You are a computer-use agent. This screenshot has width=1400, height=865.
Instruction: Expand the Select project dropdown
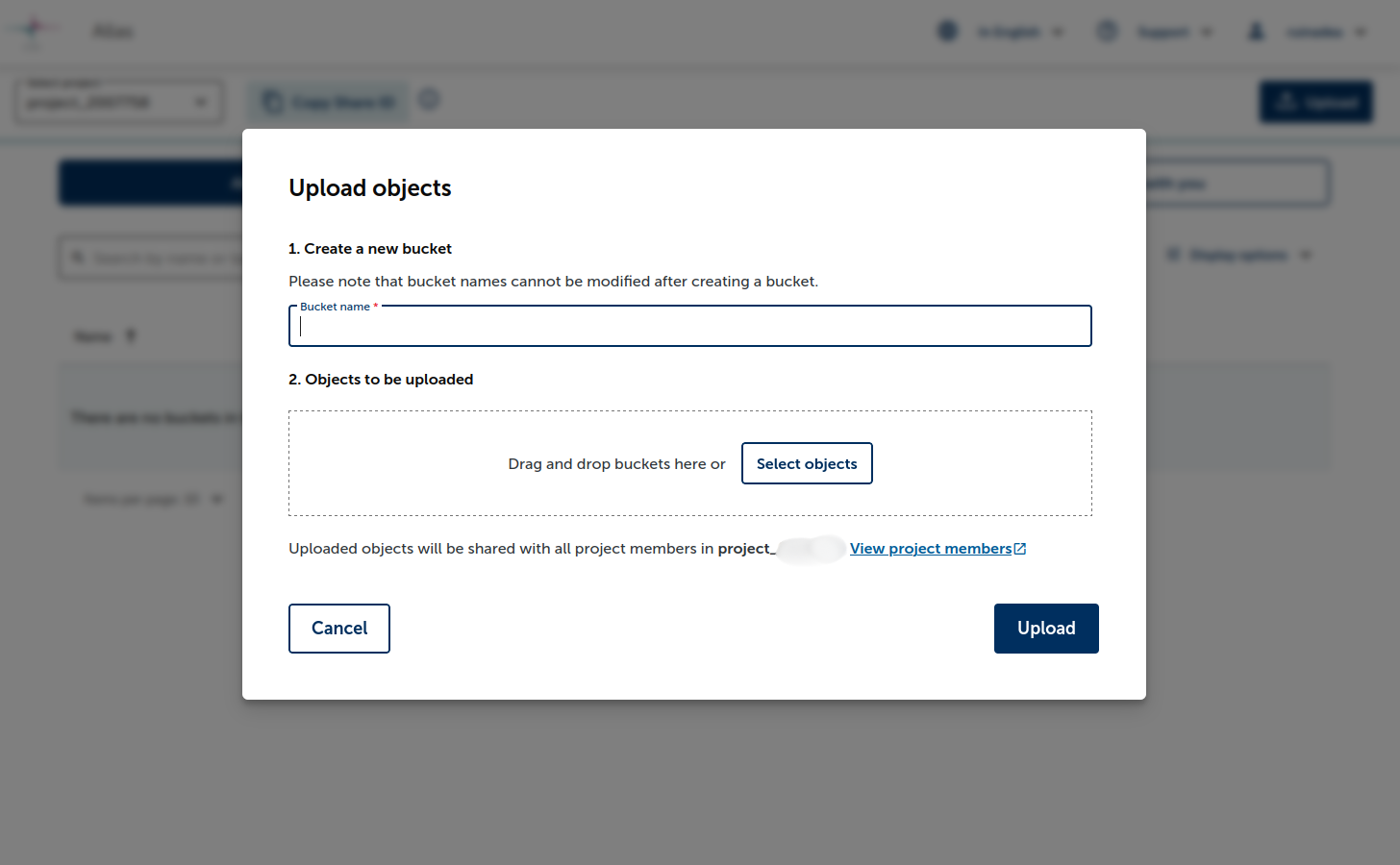[202, 101]
